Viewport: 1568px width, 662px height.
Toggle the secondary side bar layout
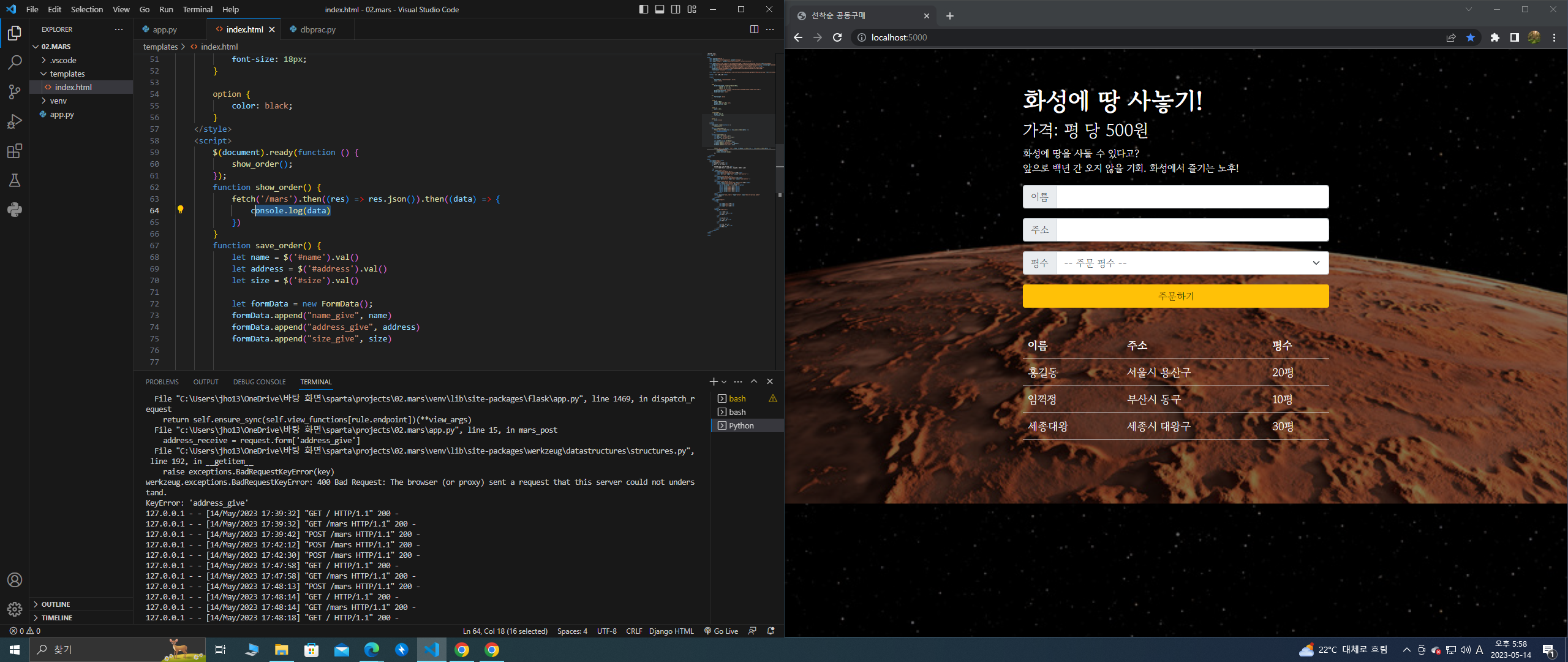[676, 9]
